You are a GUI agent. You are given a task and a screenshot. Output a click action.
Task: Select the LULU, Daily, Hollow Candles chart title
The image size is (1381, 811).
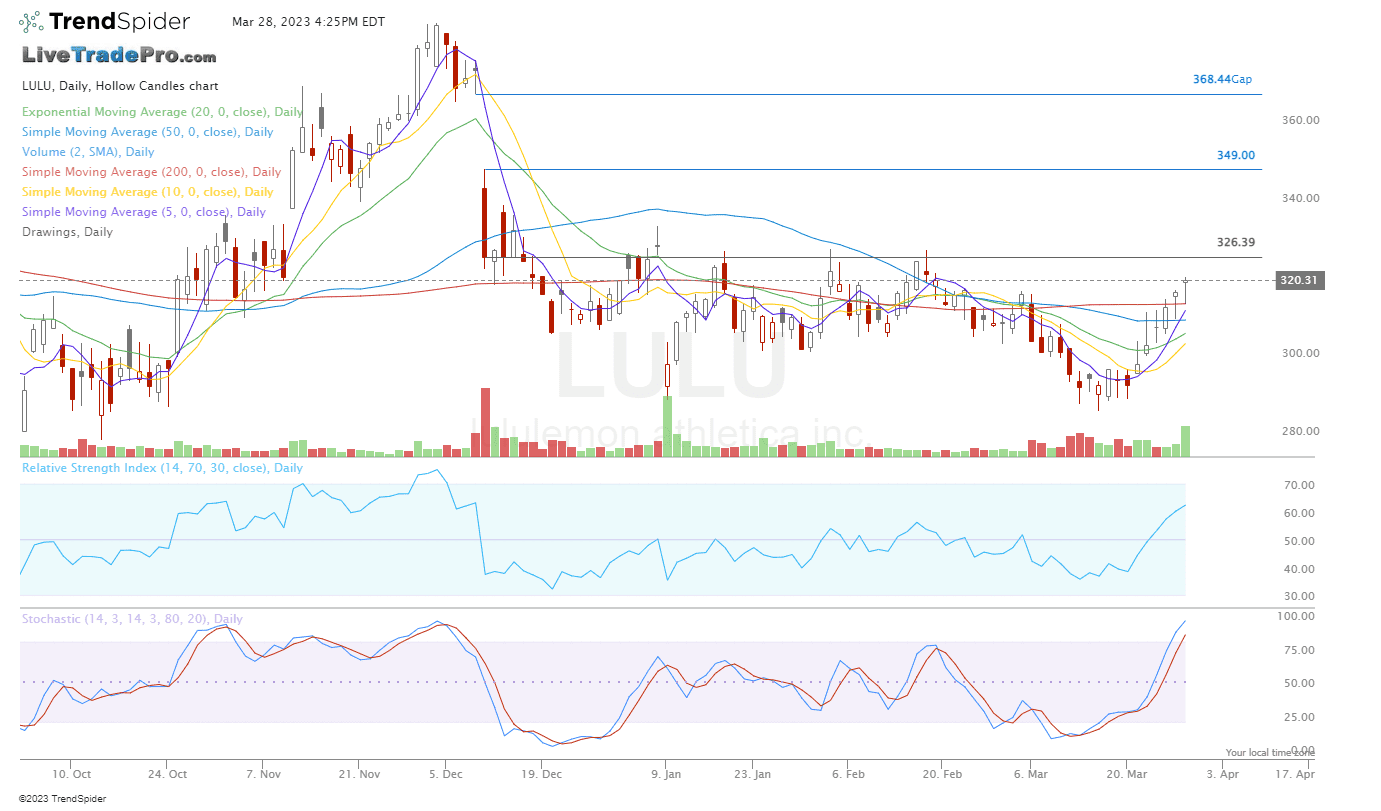coord(120,86)
